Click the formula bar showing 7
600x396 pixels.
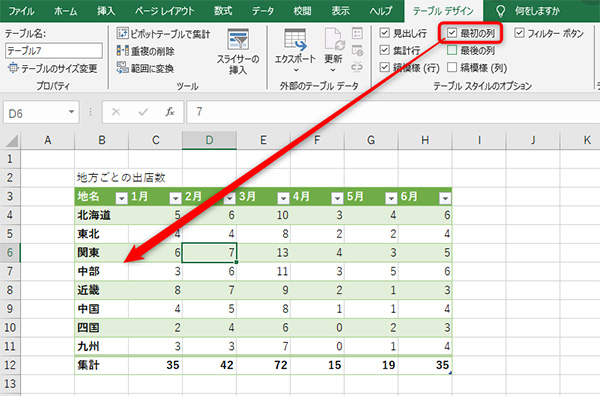click(393, 112)
